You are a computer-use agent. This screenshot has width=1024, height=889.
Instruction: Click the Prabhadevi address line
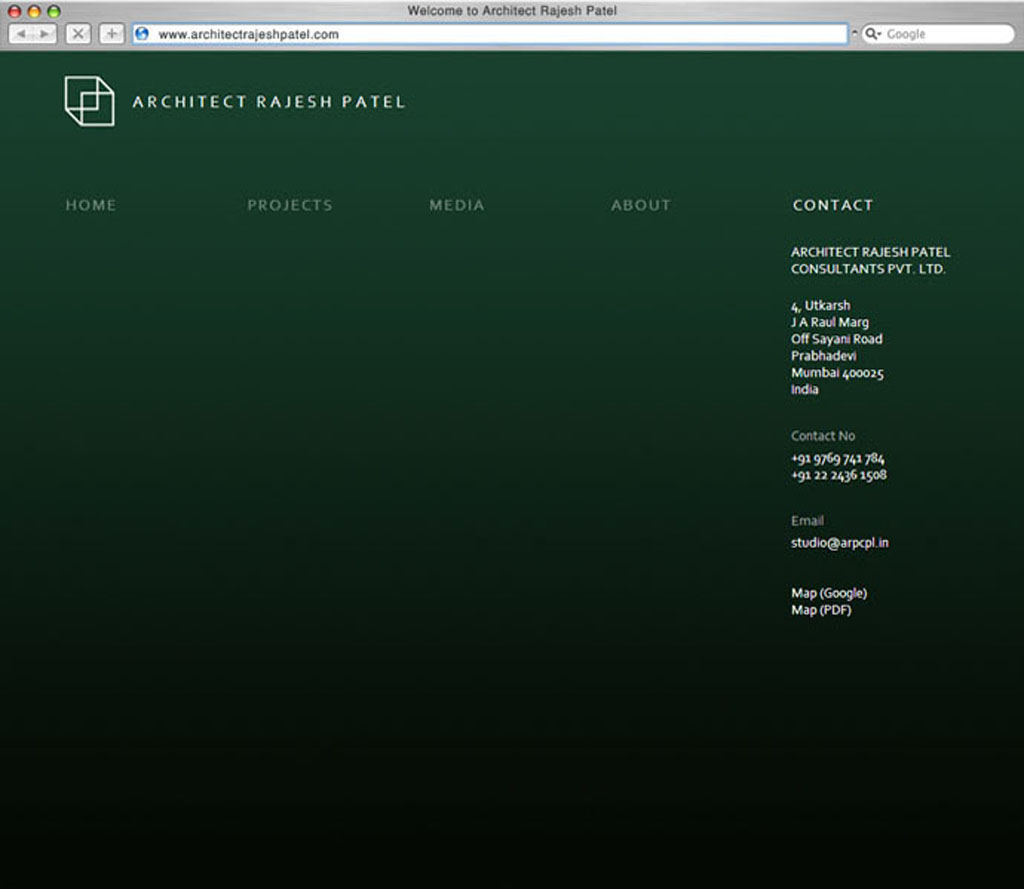point(824,356)
